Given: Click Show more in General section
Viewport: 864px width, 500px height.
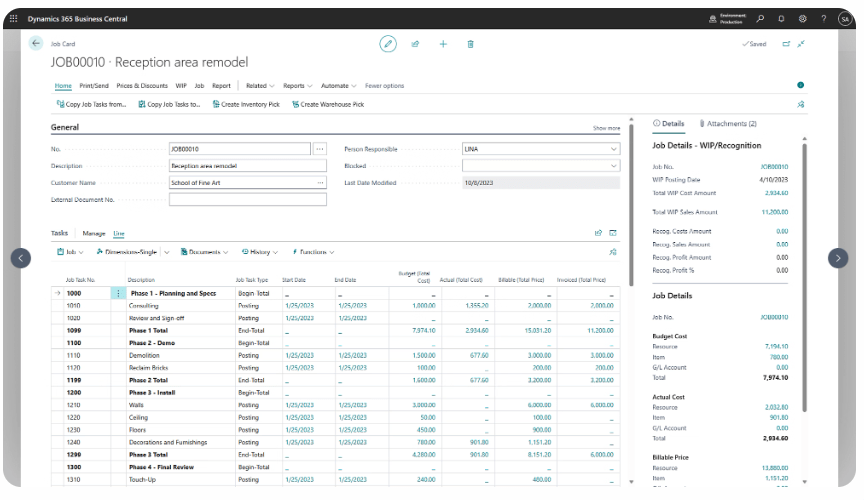Looking at the screenshot, I should [606, 128].
